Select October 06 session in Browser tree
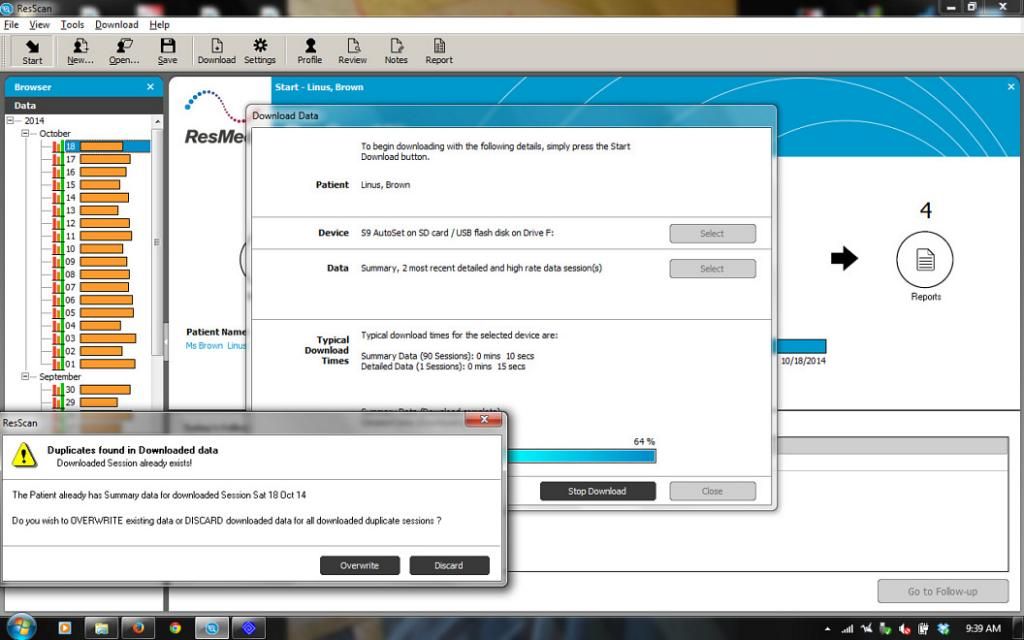1024x640 pixels. pos(93,300)
